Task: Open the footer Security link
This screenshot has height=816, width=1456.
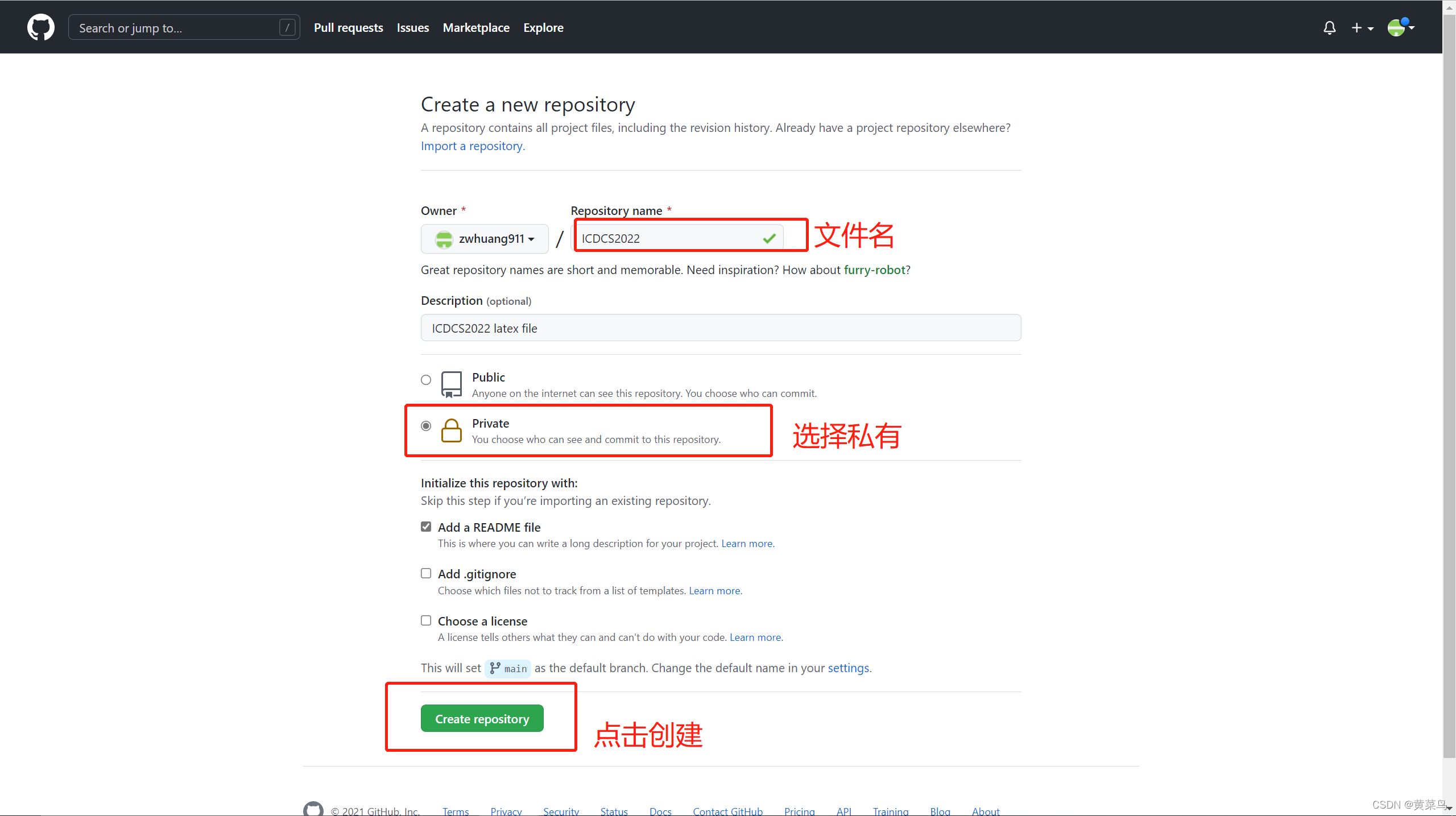Action: 561,811
